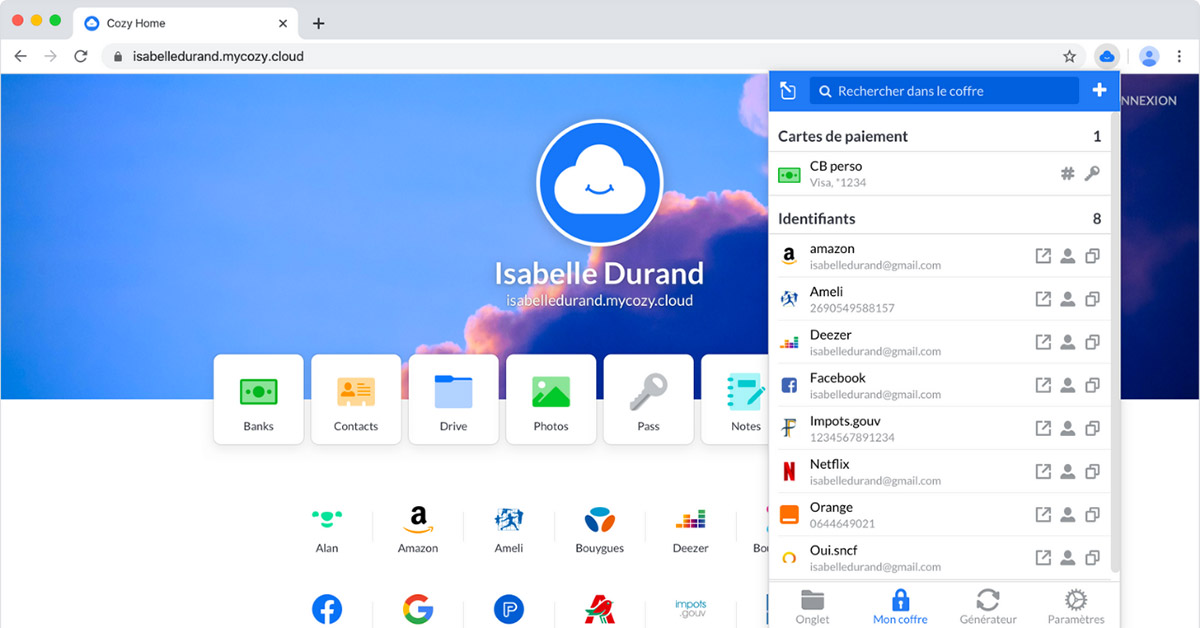The image size is (1200, 628).
Task: Open the Drive app tile
Action: click(453, 399)
